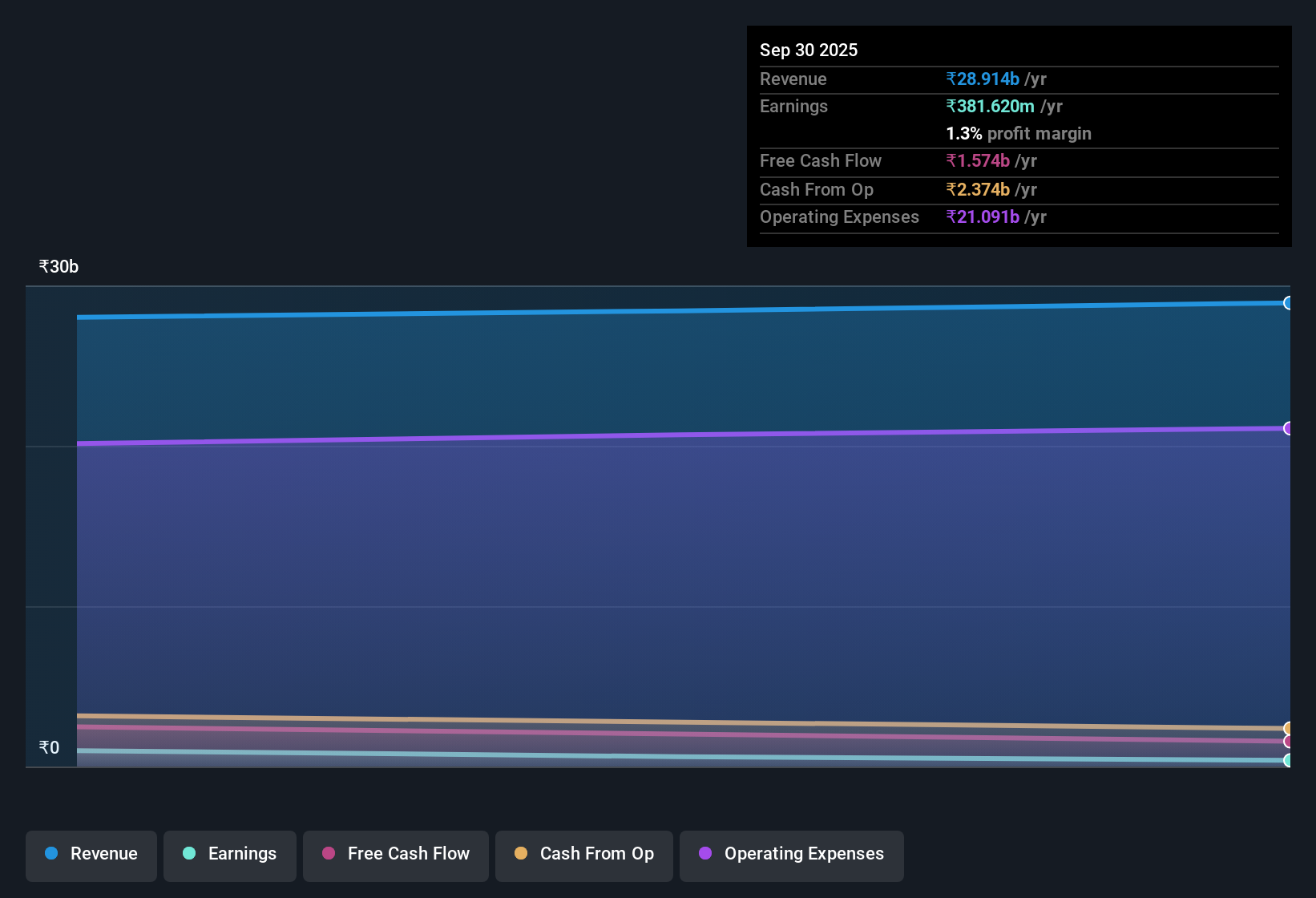Toggle the Revenue series legend button
The image size is (1316, 898).
point(91,856)
